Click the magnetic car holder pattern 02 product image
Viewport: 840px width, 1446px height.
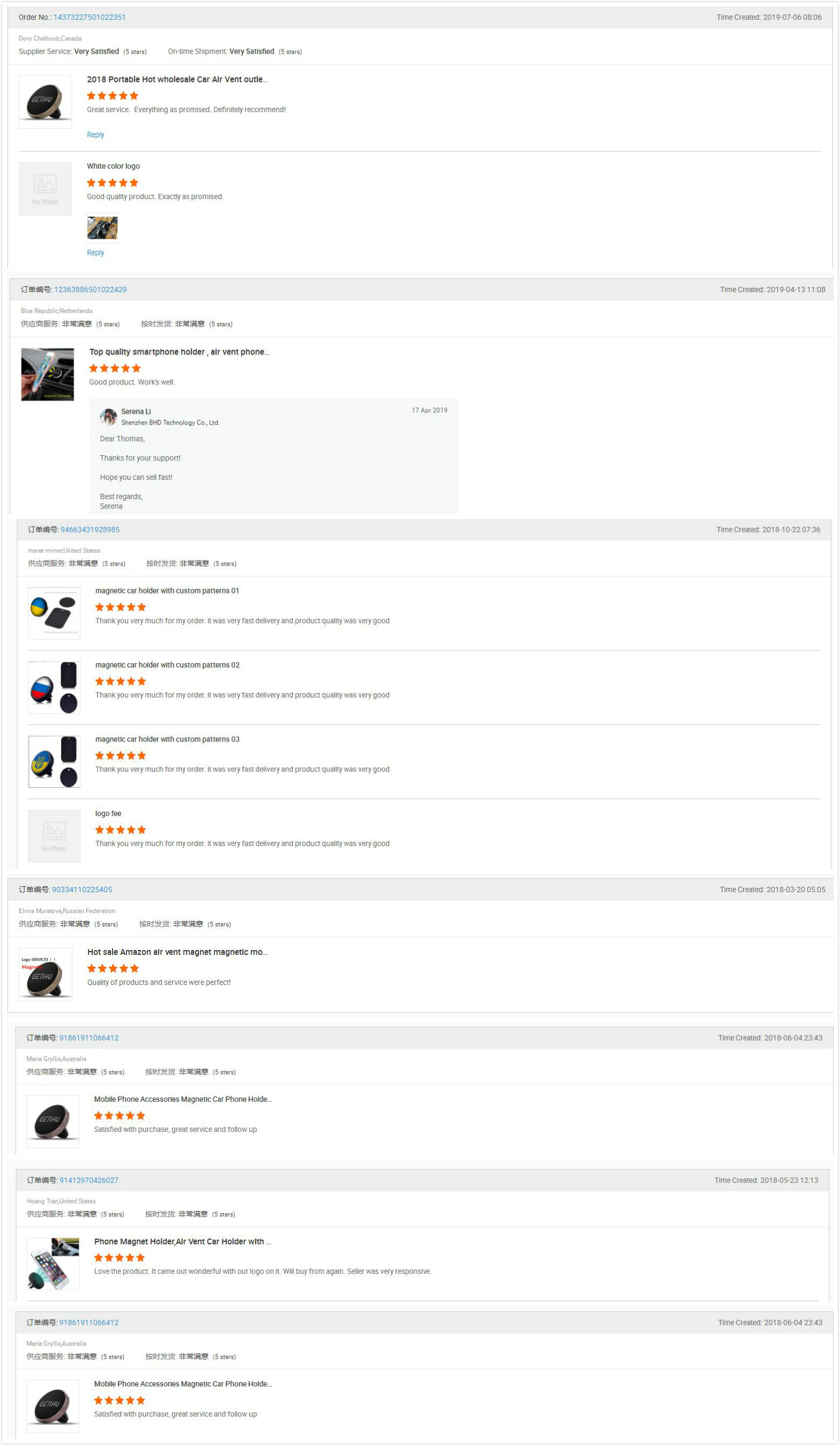coord(54,687)
